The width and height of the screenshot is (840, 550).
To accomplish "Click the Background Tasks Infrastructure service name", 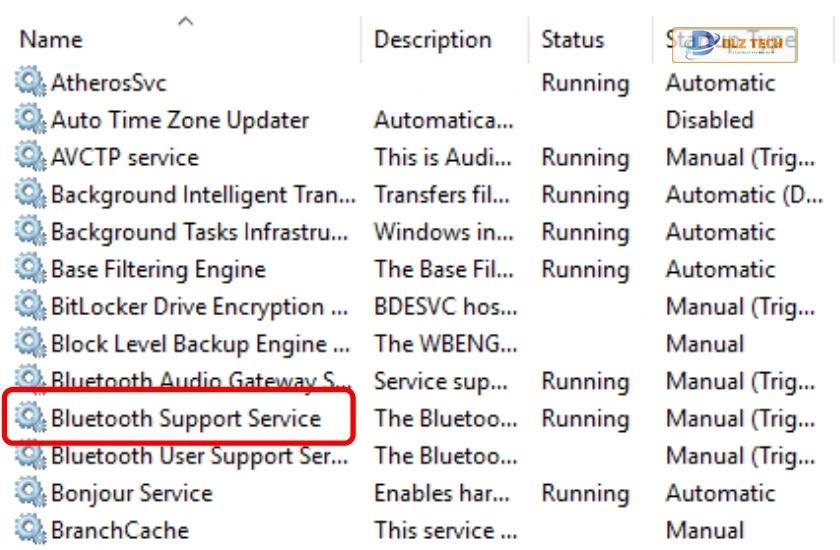I will point(199,232).
